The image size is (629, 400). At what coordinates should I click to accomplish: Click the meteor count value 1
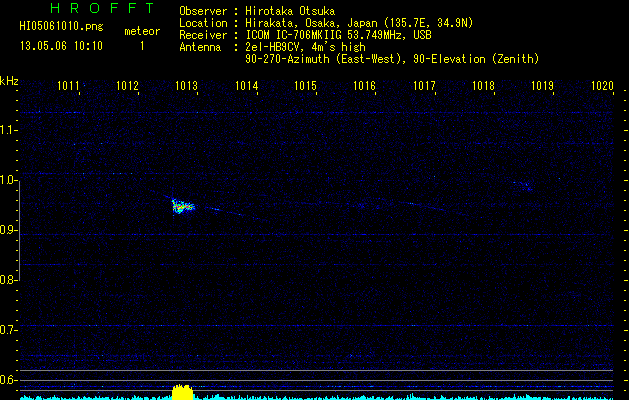142,46
